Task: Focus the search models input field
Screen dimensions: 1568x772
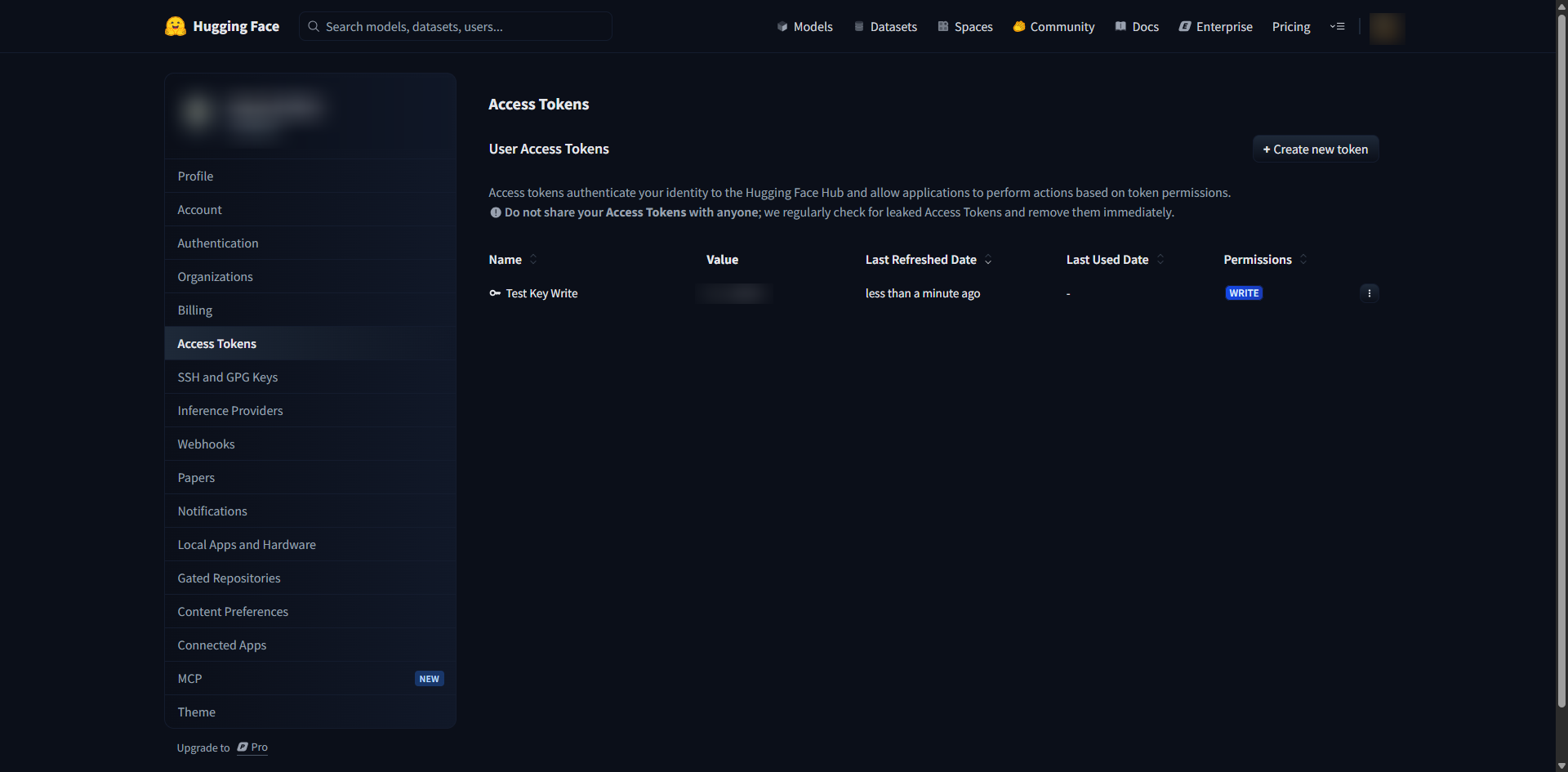Action: [x=456, y=26]
